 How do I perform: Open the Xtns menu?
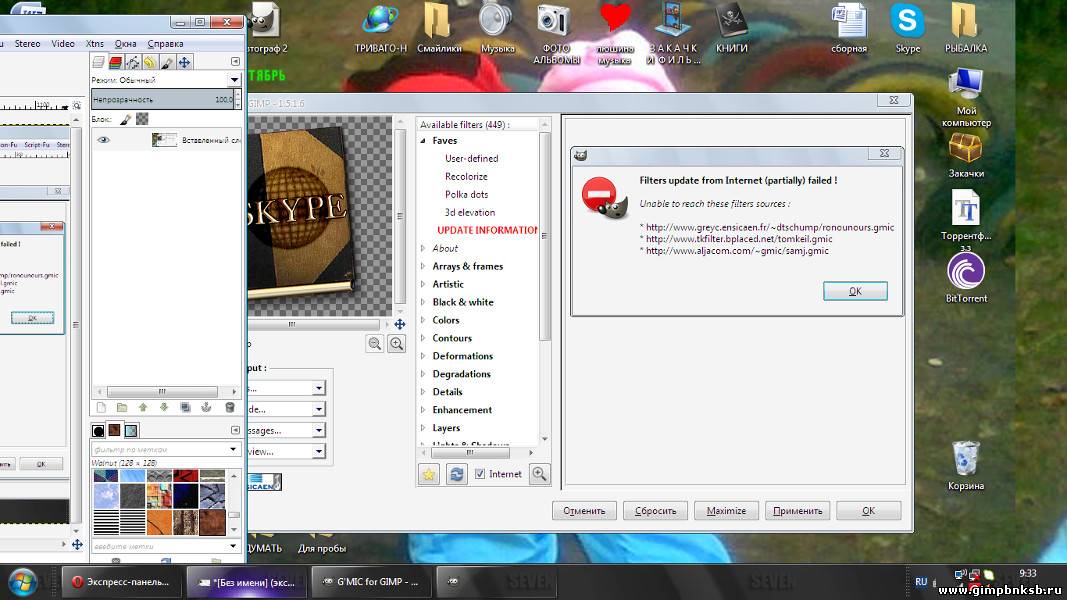(x=95, y=44)
